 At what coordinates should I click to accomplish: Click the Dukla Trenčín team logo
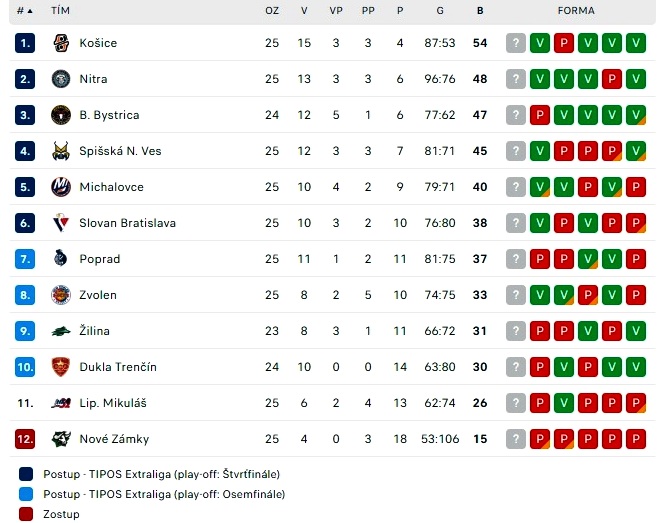tap(61, 367)
